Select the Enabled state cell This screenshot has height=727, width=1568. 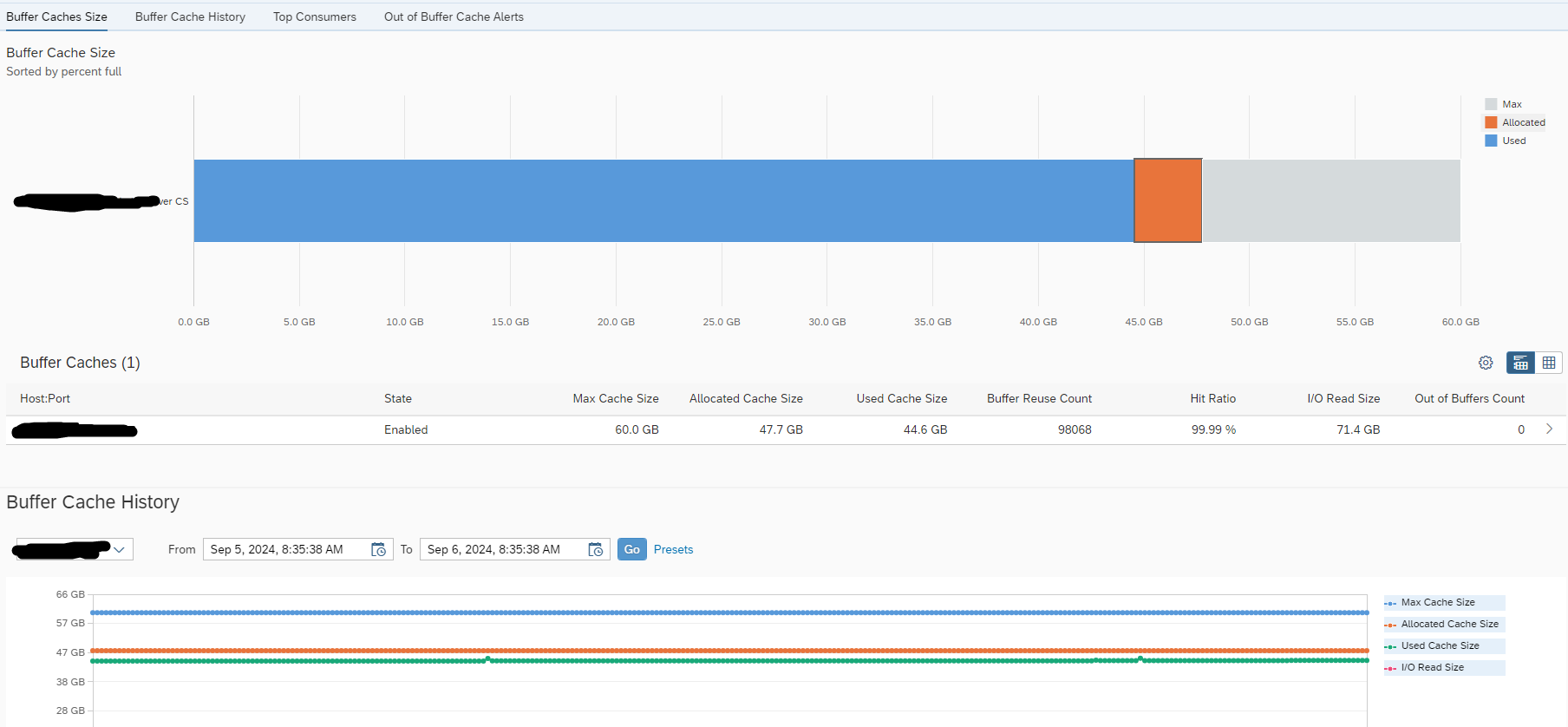tap(406, 429)
